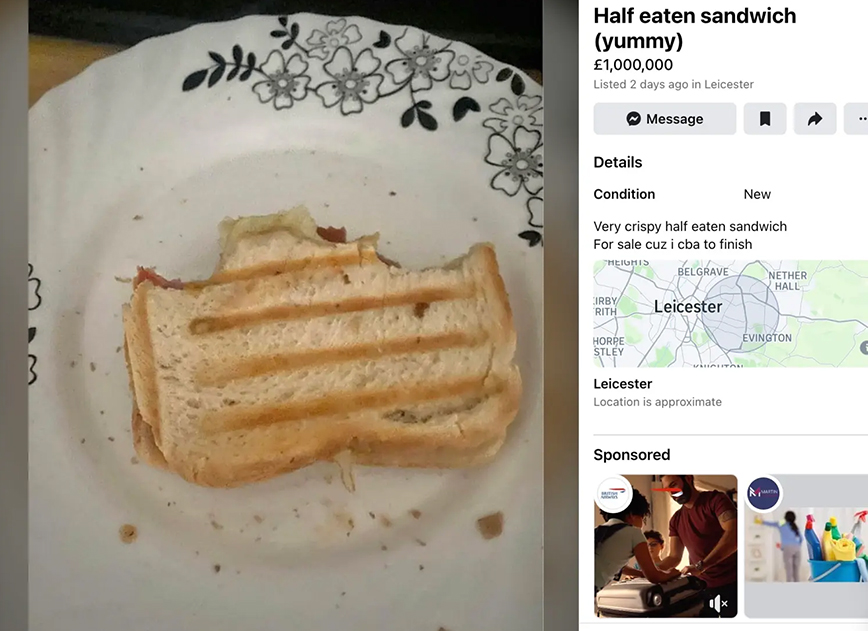The width and height of the screenshot is (868, 631).
Task: Click the Messenger icon inside Message button
Action: (633, 118)
